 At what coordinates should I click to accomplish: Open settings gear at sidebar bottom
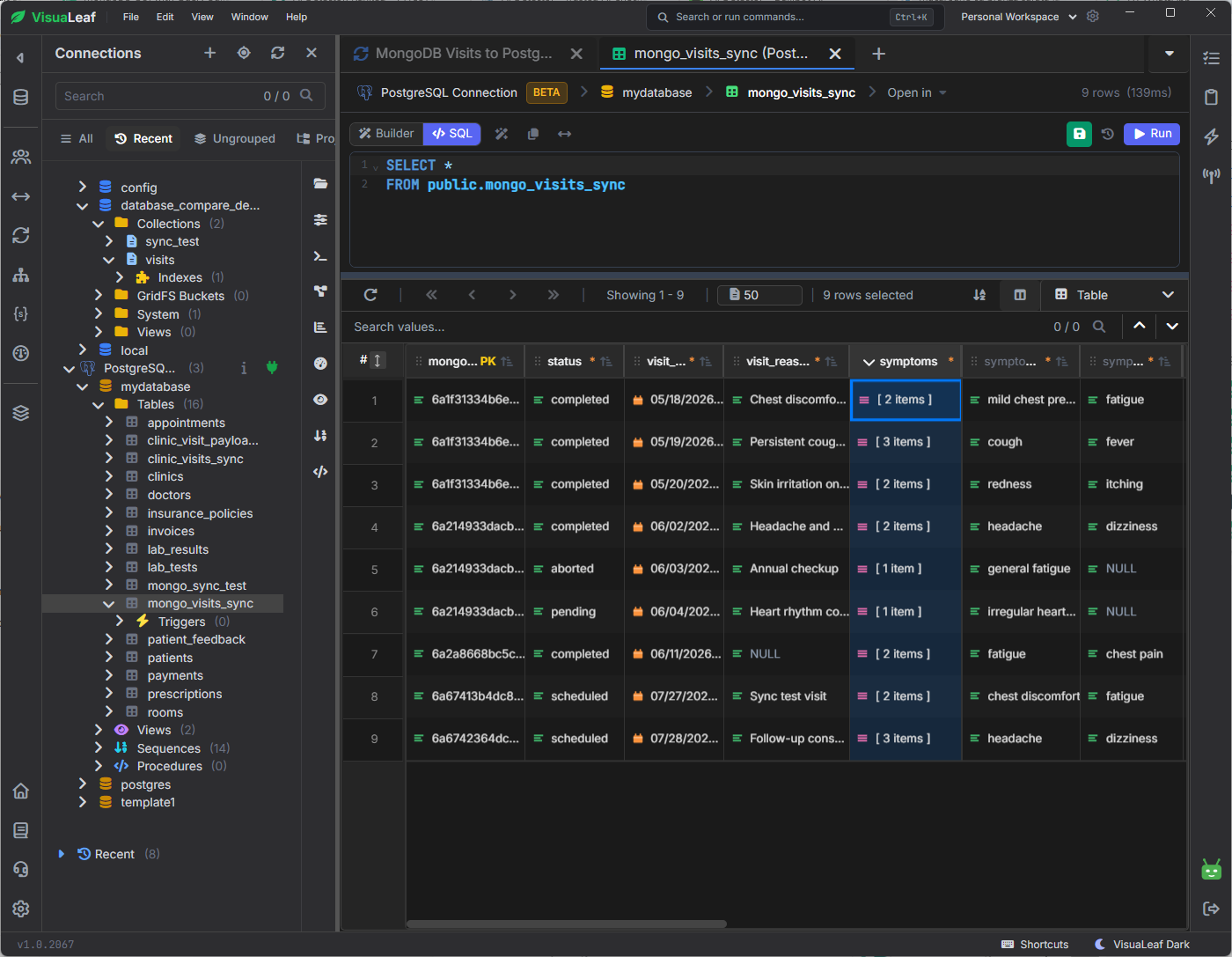tap(21, 909)
